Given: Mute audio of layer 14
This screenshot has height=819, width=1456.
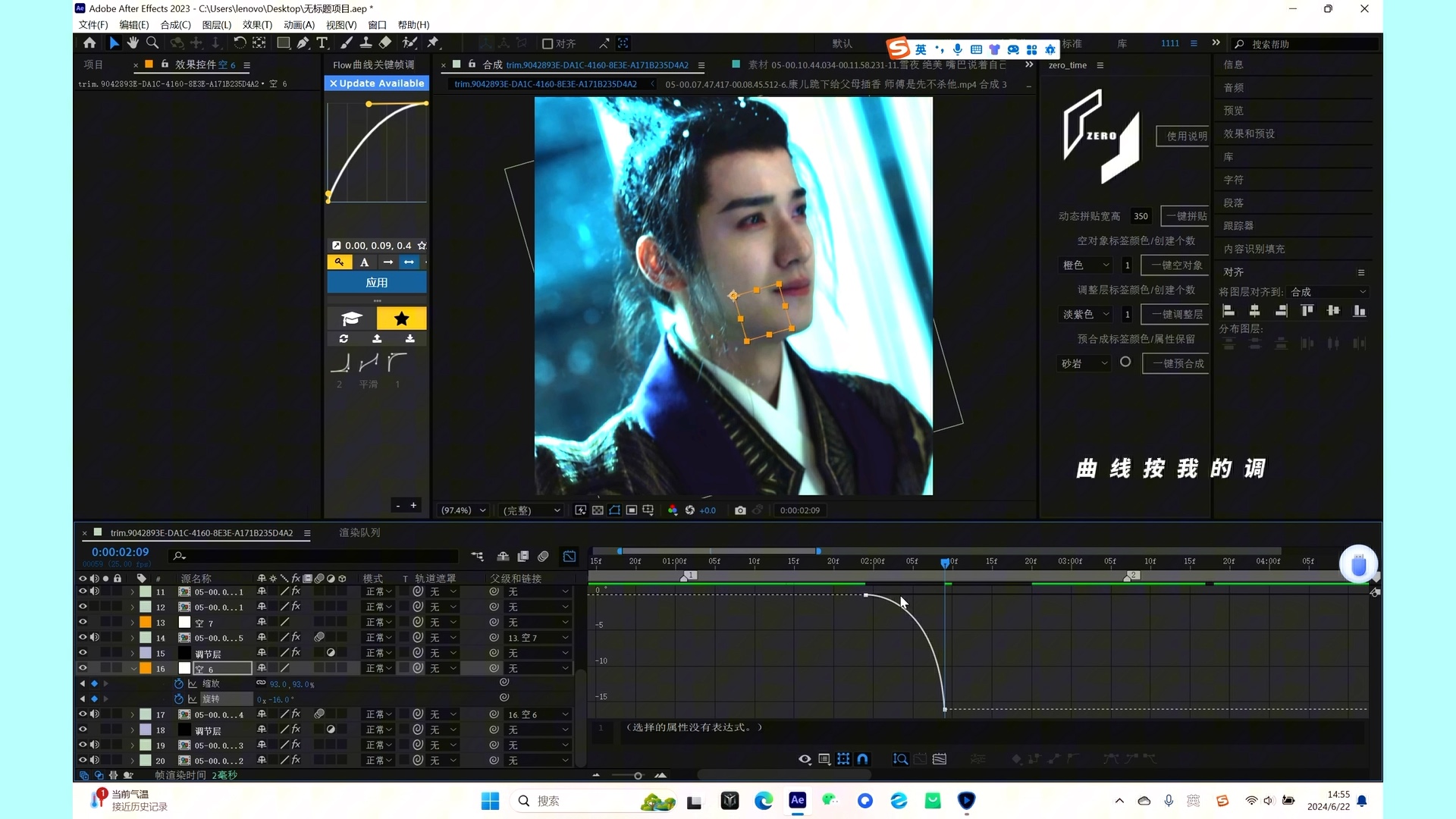Looking at the screenshot, I should pos(95,638).
